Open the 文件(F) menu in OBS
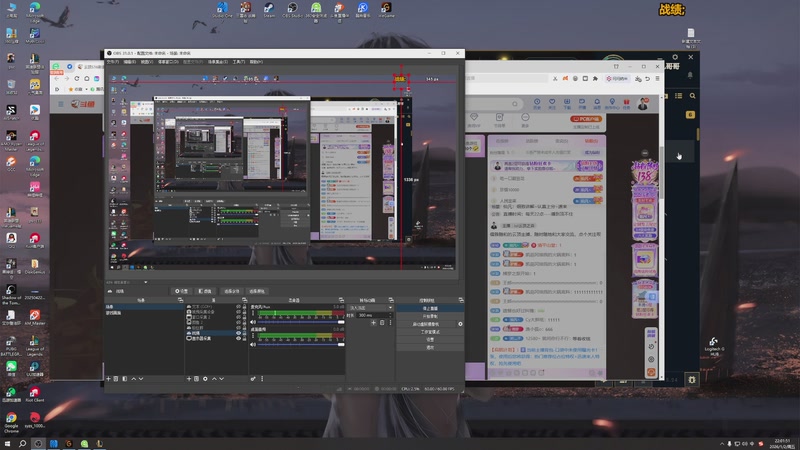 pos(113,62)
